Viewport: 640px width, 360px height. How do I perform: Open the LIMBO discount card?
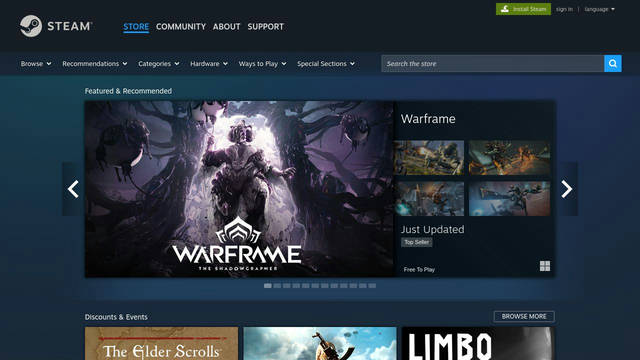coord(478,343)
